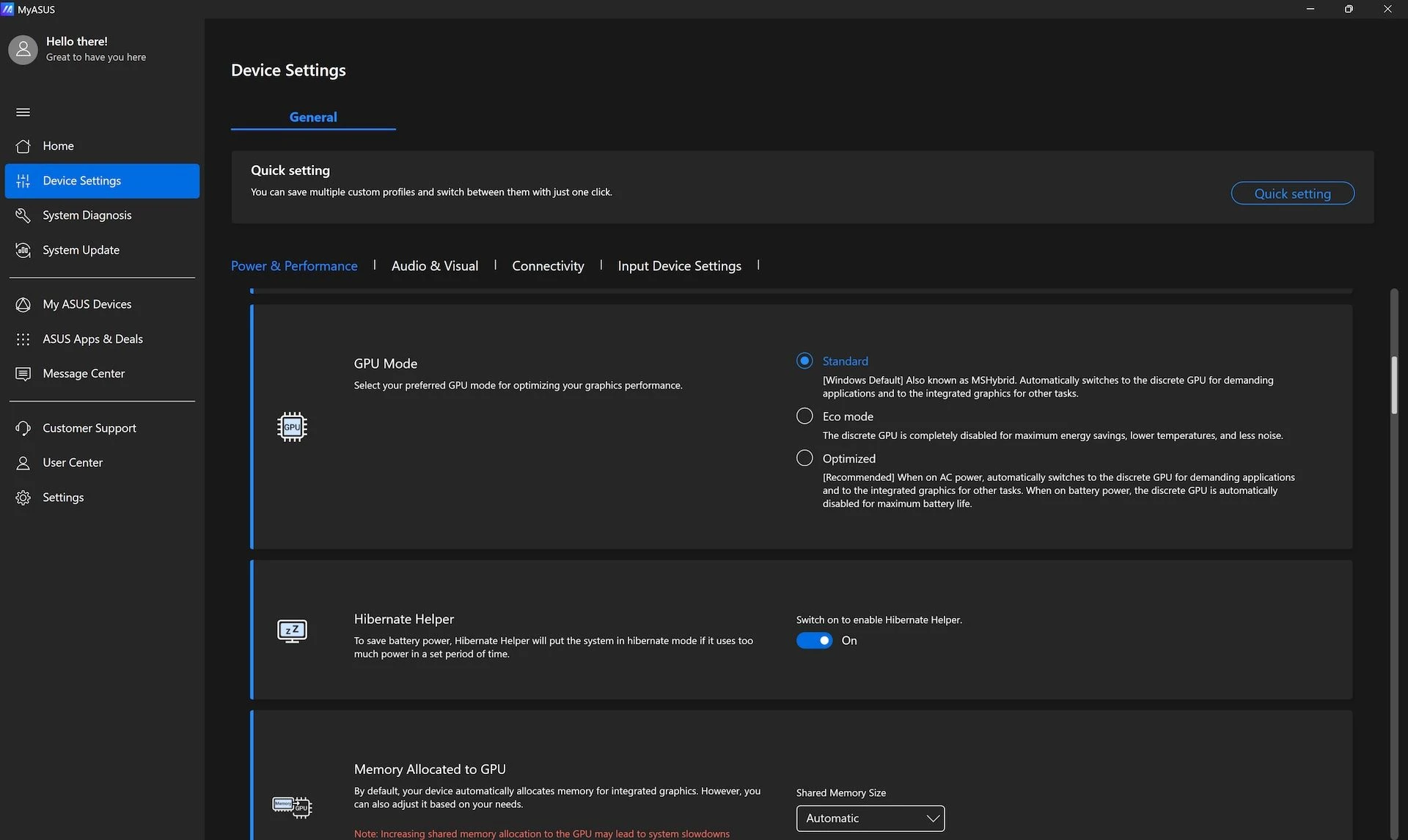Viewport: 1408px width, 840px height.
Task: Click the Hibernate Helper monitor icon
Action: point(292,630)
